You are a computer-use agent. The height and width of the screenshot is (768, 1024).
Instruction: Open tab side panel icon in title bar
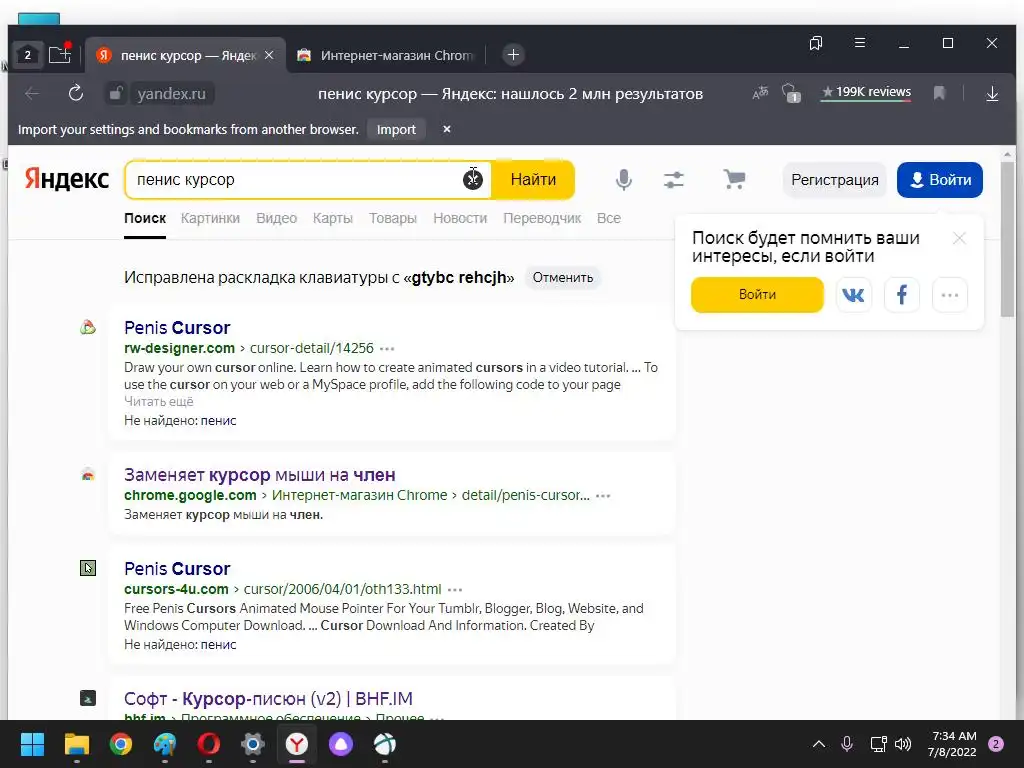816,43
